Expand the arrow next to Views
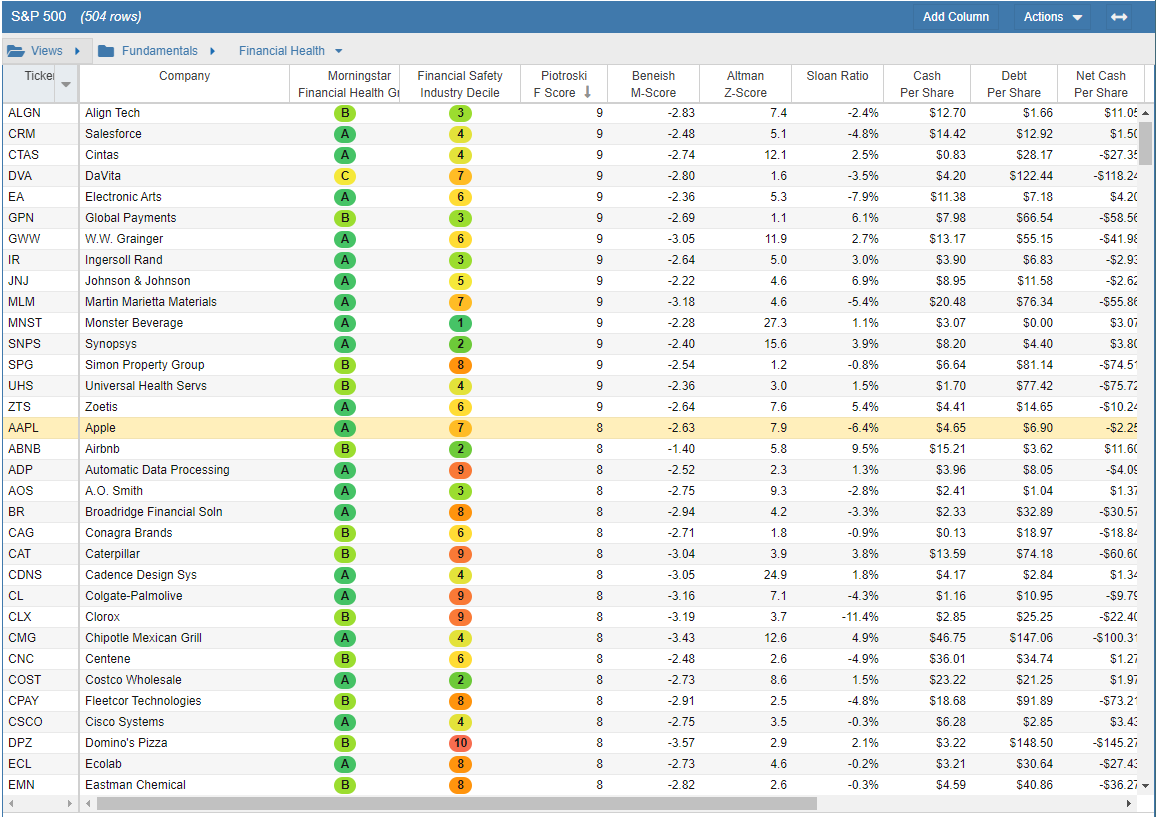Viewport: 1156px width, 817px height. 77,51
